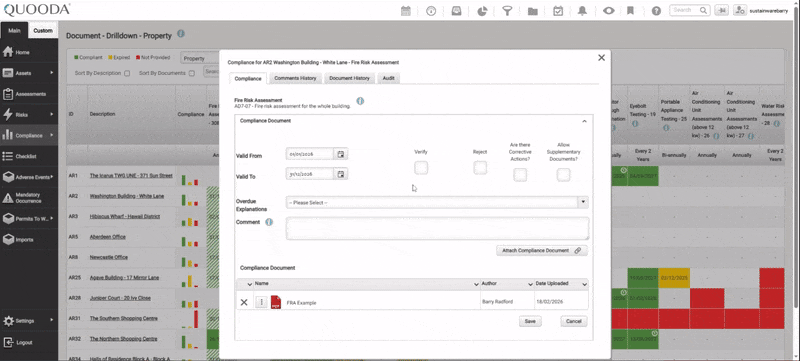Screen dimensions: 800x361
Task: Open Aberdeen Office property link
Action: click(x=108, y=237)
